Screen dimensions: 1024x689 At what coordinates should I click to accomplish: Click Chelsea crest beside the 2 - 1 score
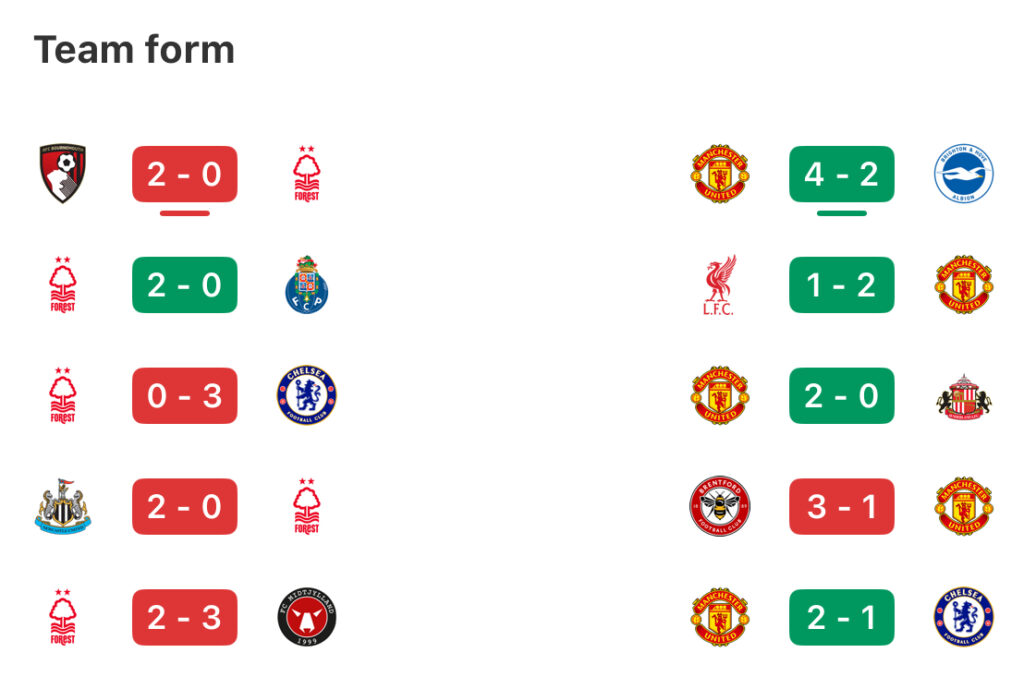point(963,617)
